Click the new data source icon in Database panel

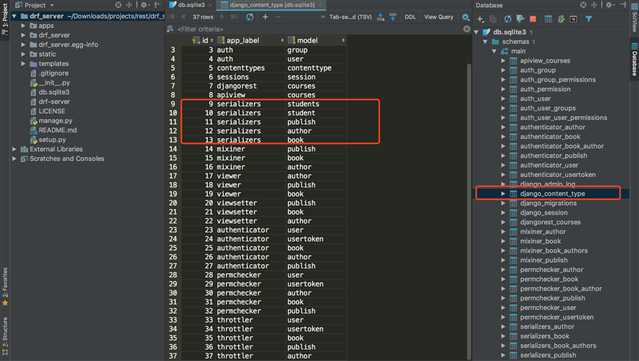481,19
